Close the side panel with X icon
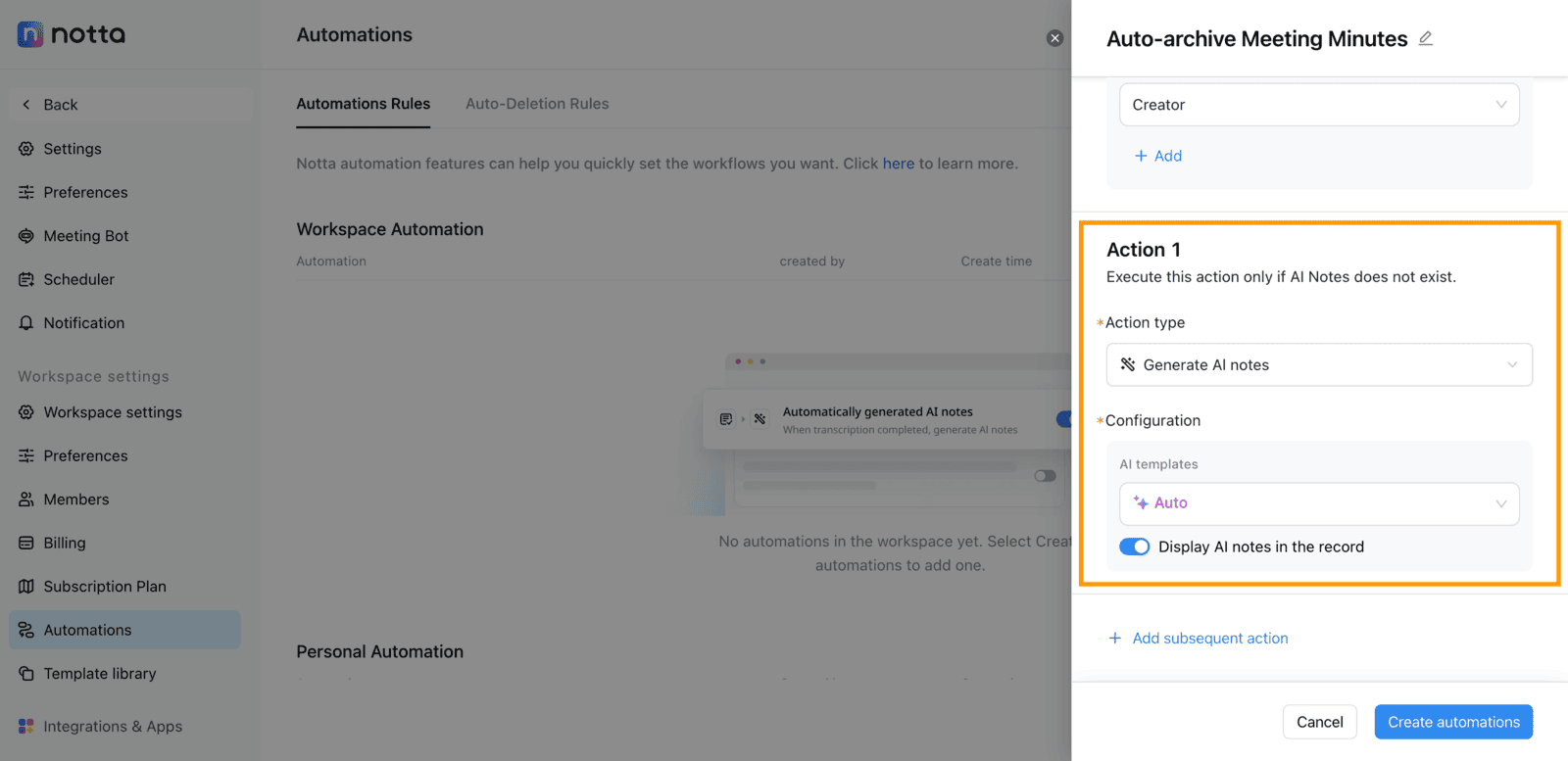The image size is (1568, 761). [x=1054, y=38]
